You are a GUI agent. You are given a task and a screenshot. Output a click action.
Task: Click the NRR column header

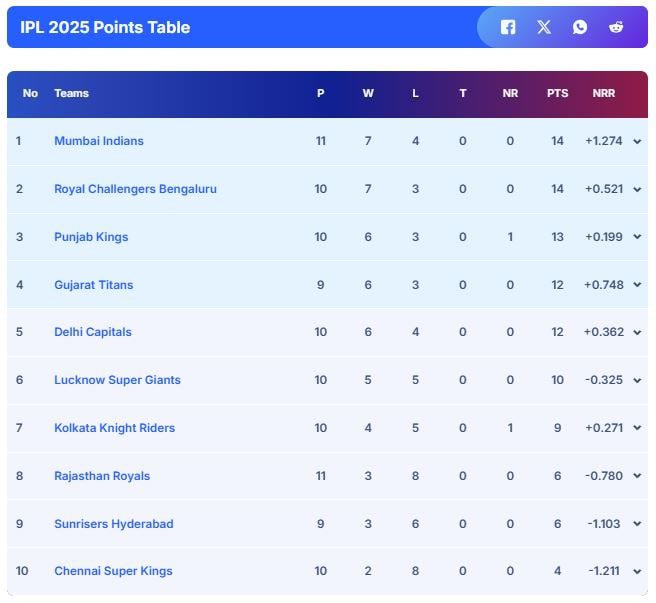(604, 93)
